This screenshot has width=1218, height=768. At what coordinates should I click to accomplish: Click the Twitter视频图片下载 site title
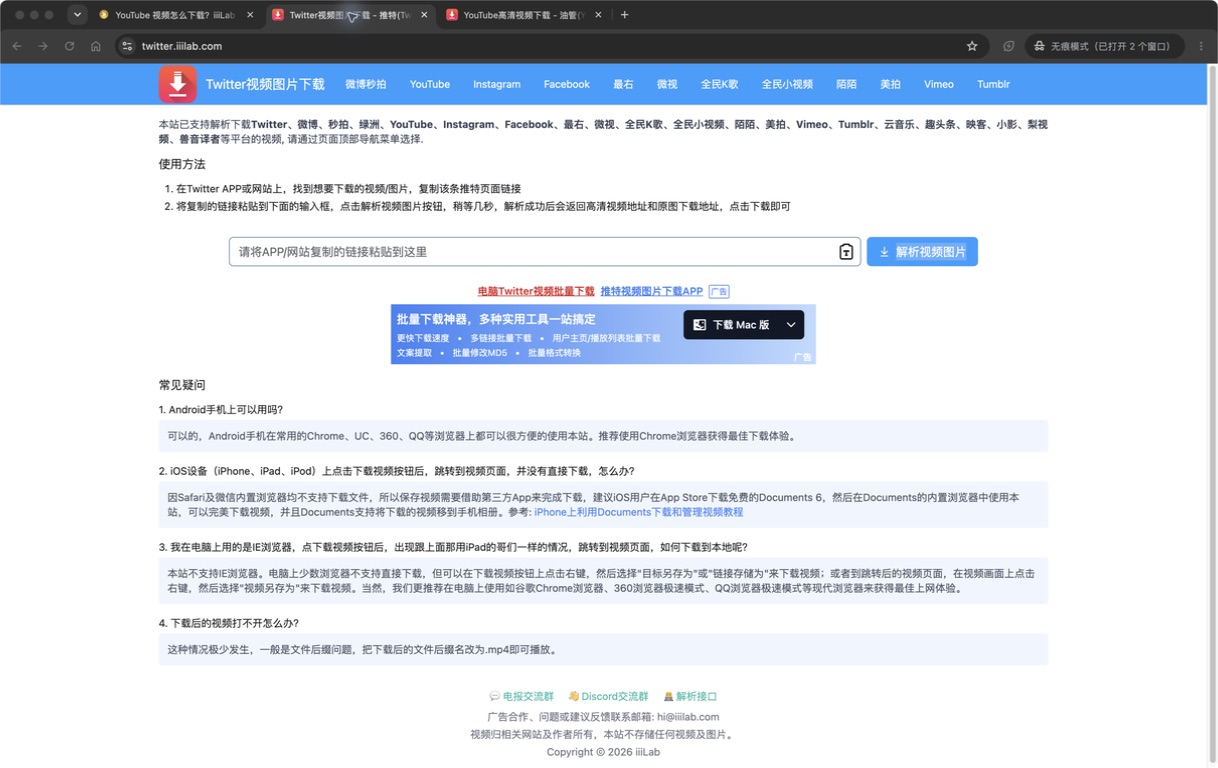pos(265,84)
